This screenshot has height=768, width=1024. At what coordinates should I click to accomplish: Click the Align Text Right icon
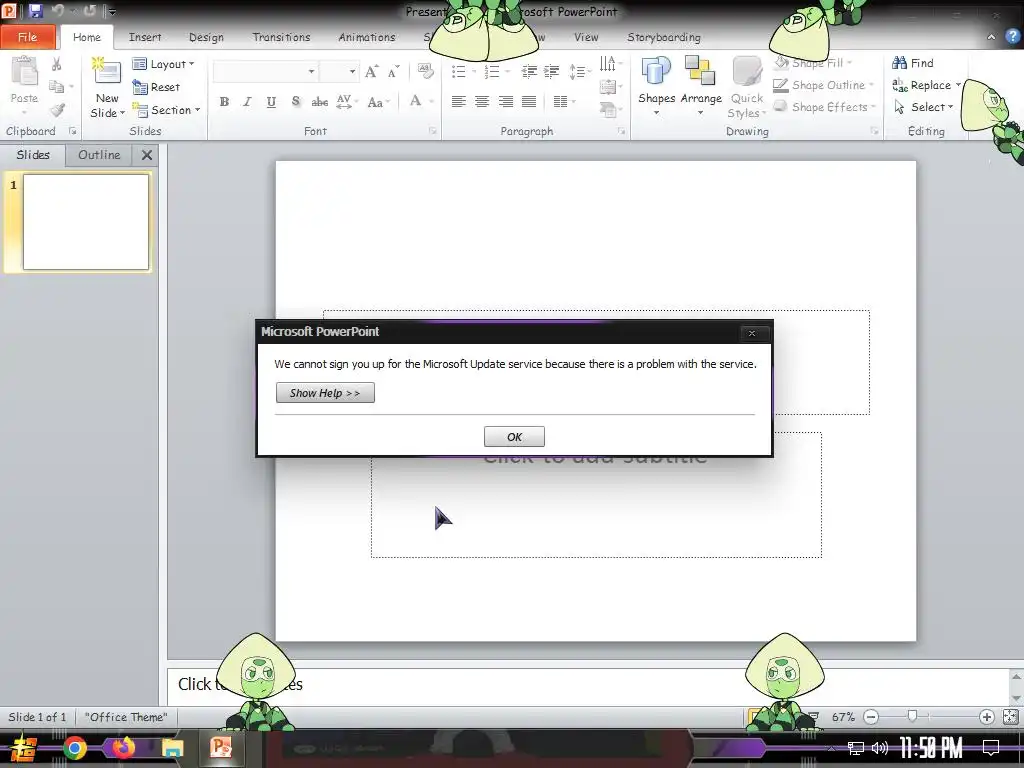pos(505,101)
